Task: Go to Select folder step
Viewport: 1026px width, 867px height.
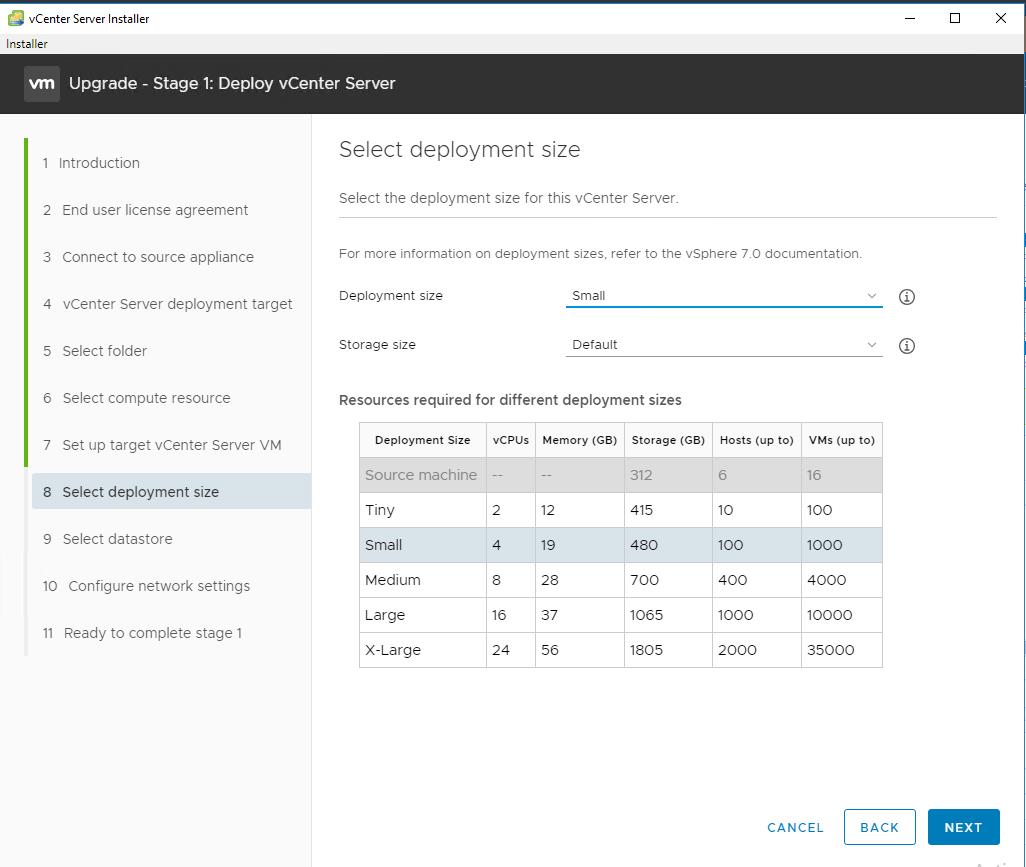Action: coord(95,351)
